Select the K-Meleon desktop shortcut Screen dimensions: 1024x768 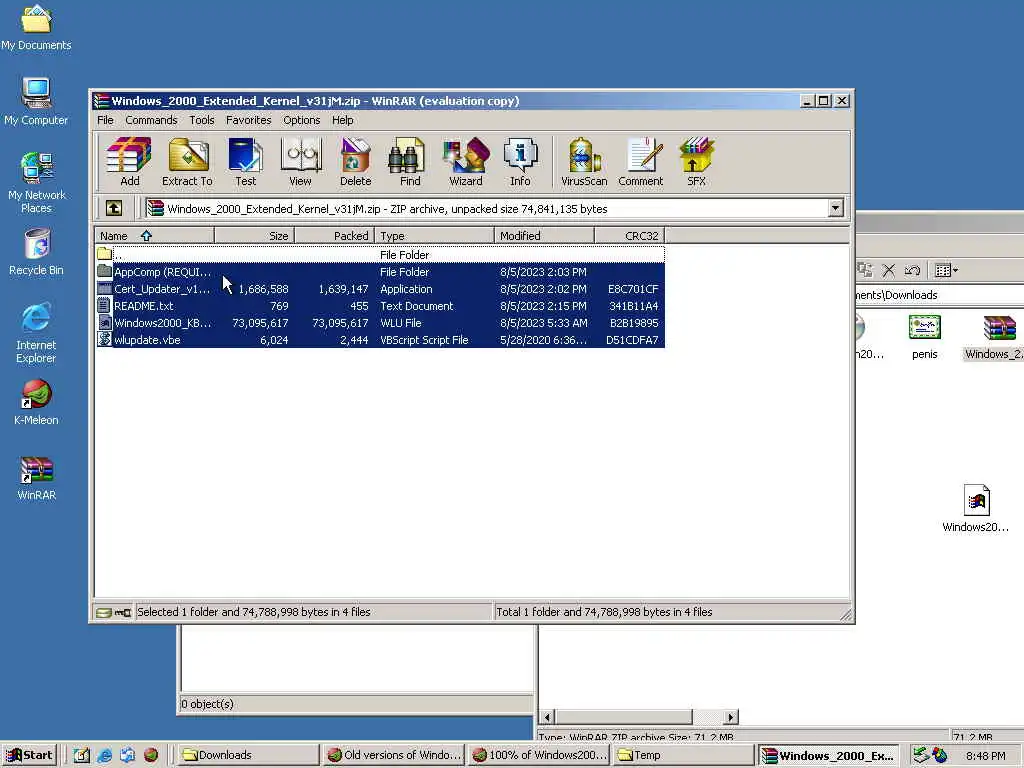(x=37, y=402)
